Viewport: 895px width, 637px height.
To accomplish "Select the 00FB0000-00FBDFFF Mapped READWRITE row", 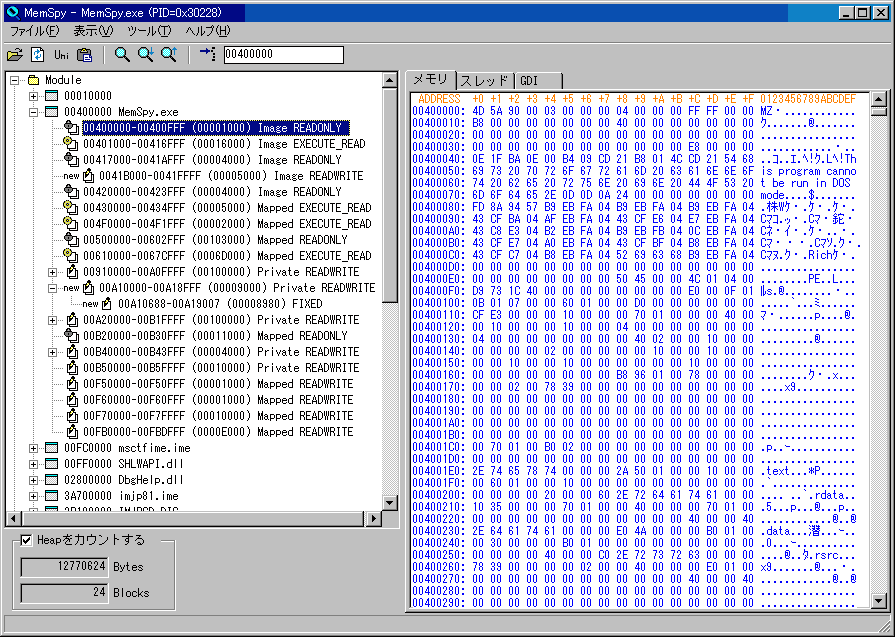I will (218, 432).
